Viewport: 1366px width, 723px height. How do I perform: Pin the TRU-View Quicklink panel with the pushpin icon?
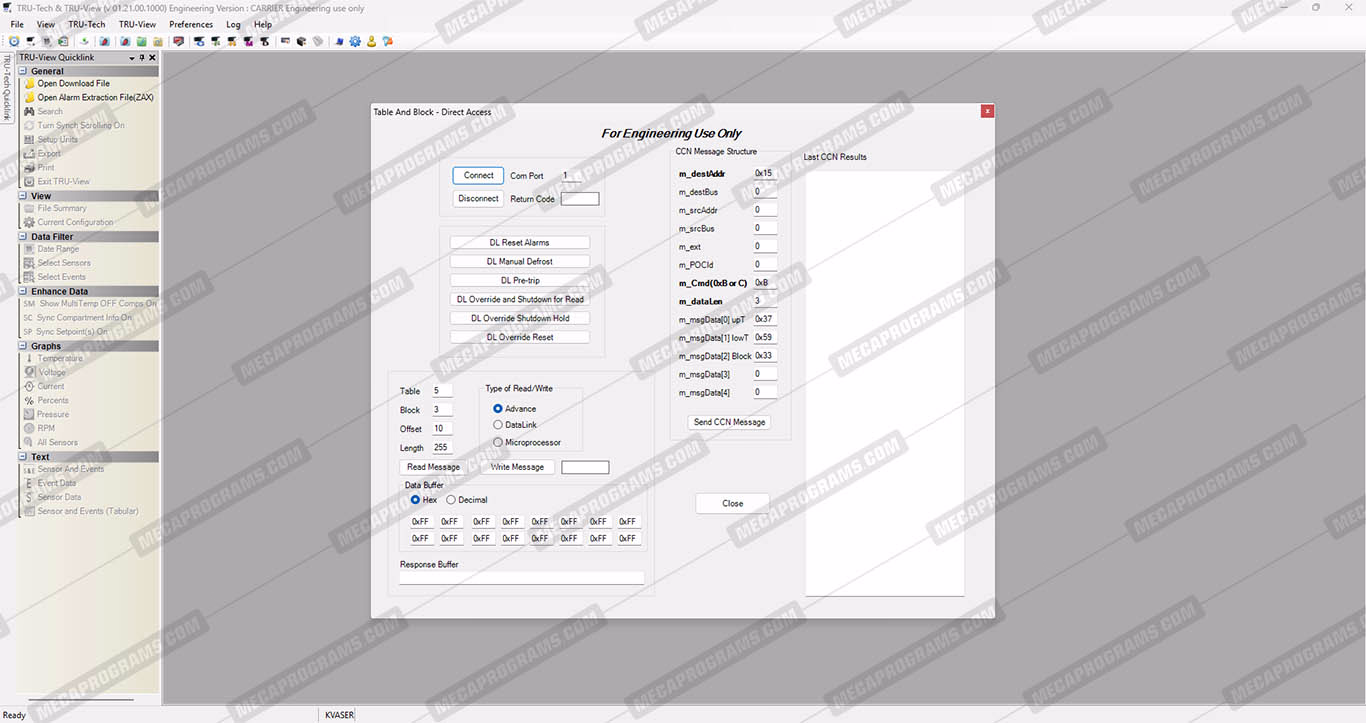point(141,58)
